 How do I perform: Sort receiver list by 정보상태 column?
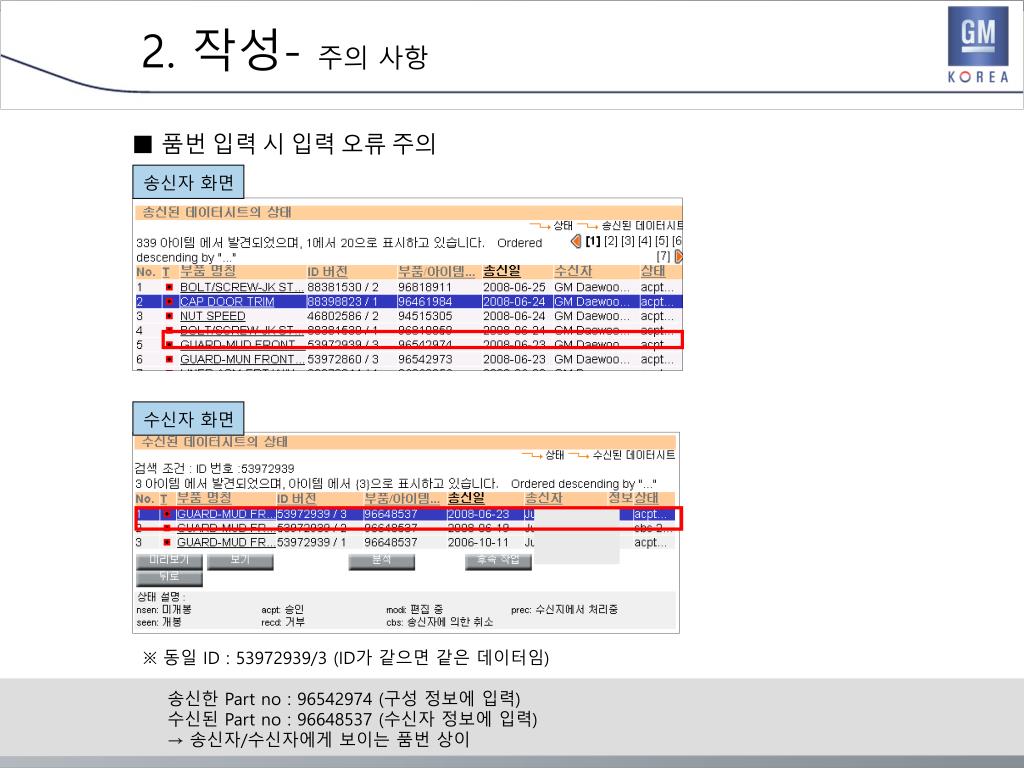pyautogui.click(x=633, y=498)
